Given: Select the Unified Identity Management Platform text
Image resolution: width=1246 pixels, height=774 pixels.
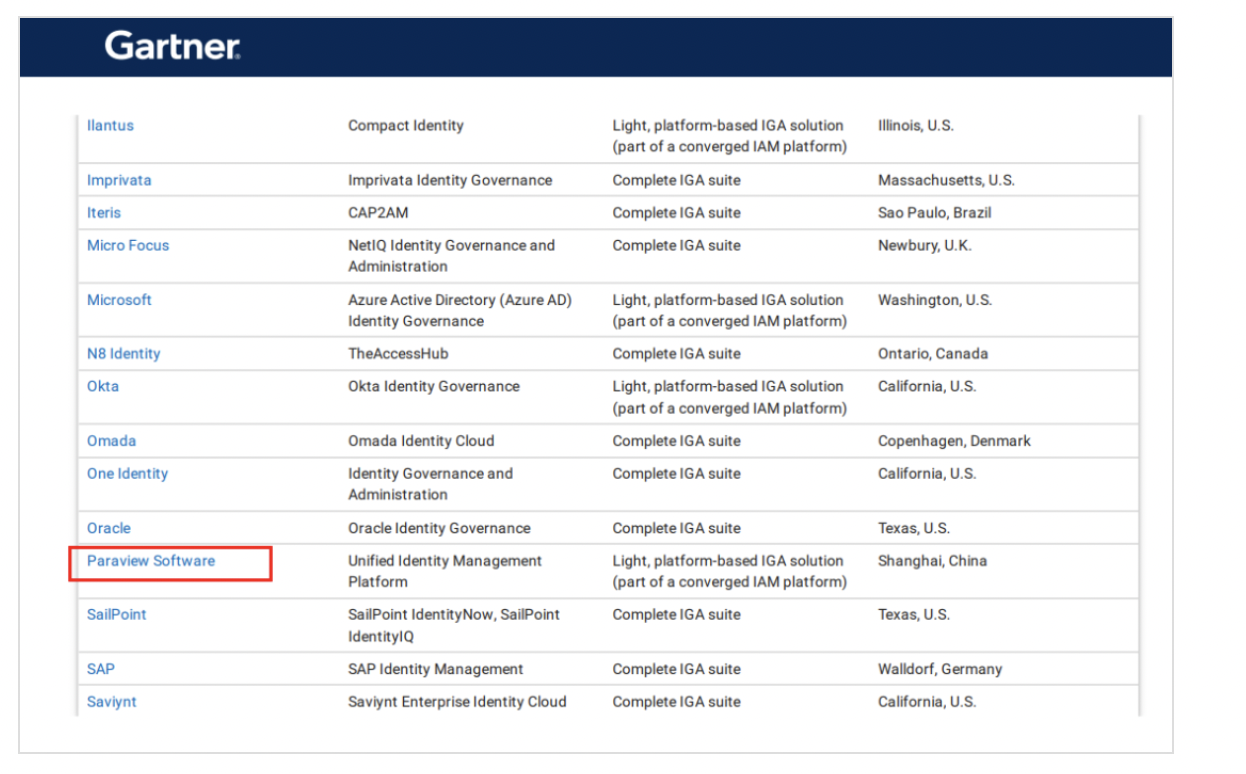Looking at the screenshot, I should 445,571.
